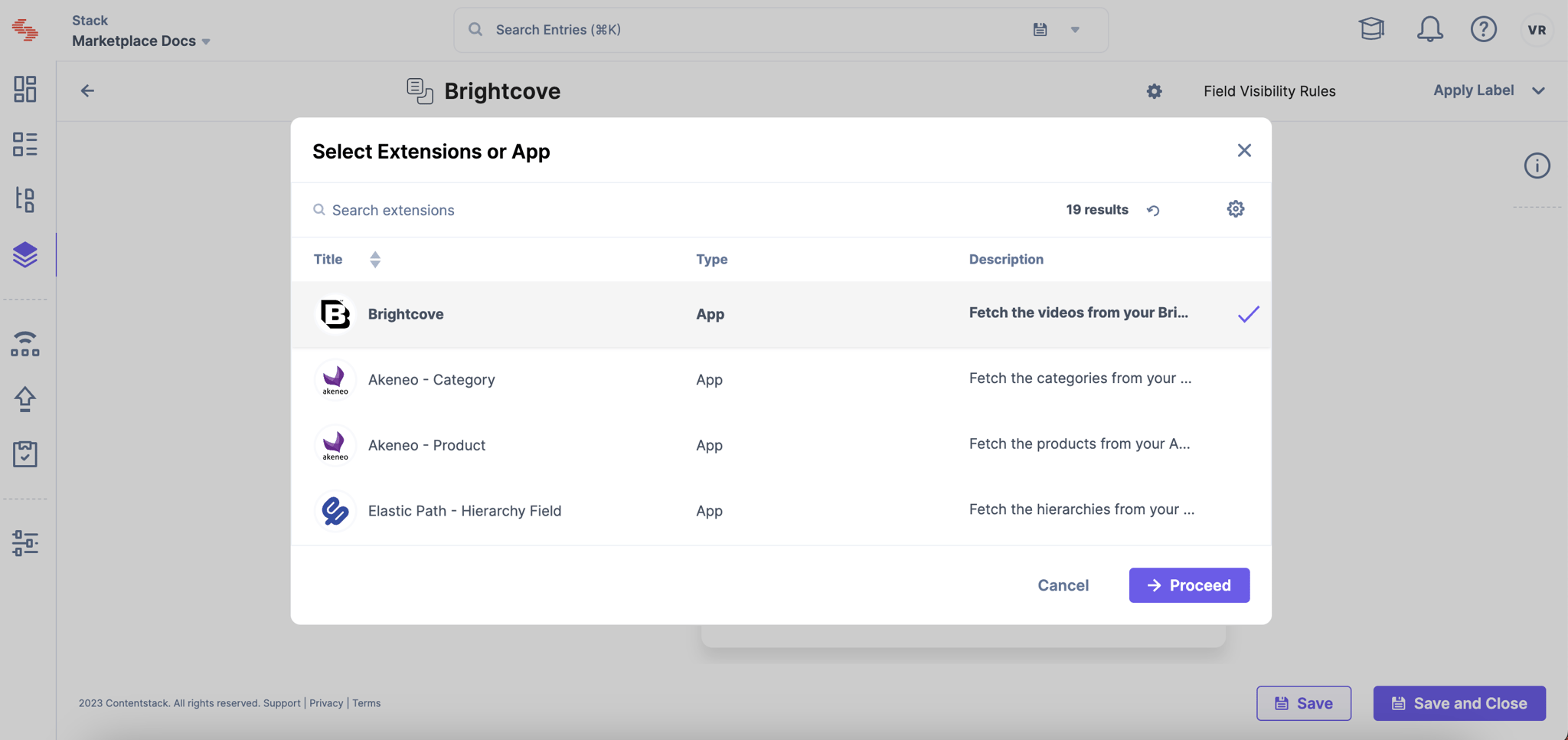The height and width of the screenshot is (740, 1568).
Task: Reset the extension results list
Action: [1153, 210]
